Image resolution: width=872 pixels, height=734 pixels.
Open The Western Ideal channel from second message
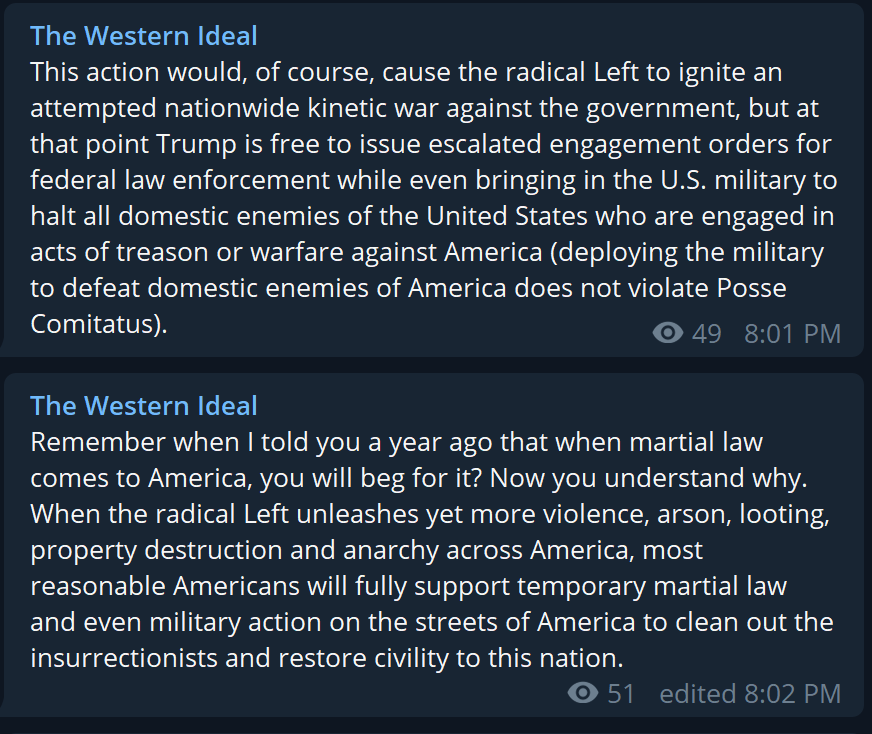click(x=143, y=406)
